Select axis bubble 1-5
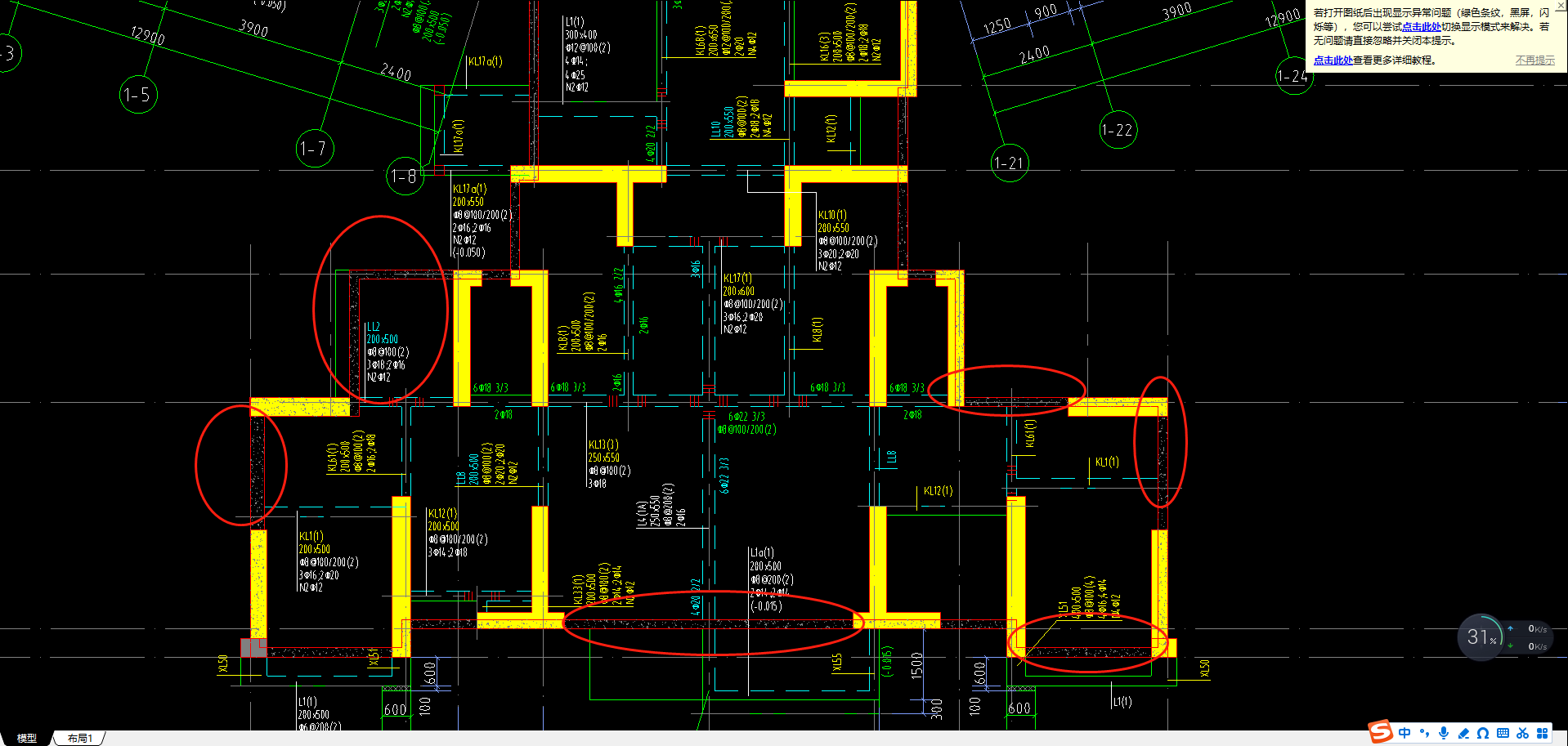Screen dimensions: 1568x746 click(138, 95)
